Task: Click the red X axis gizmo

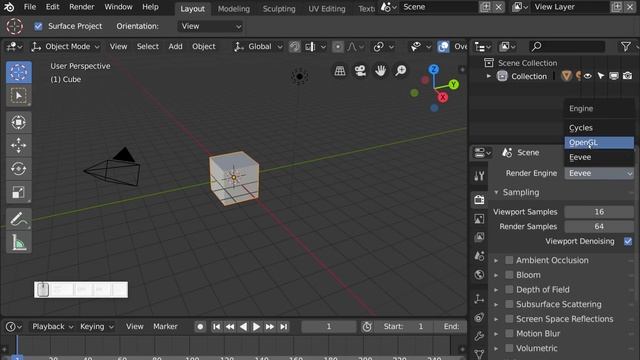Action: pos(442,98)
